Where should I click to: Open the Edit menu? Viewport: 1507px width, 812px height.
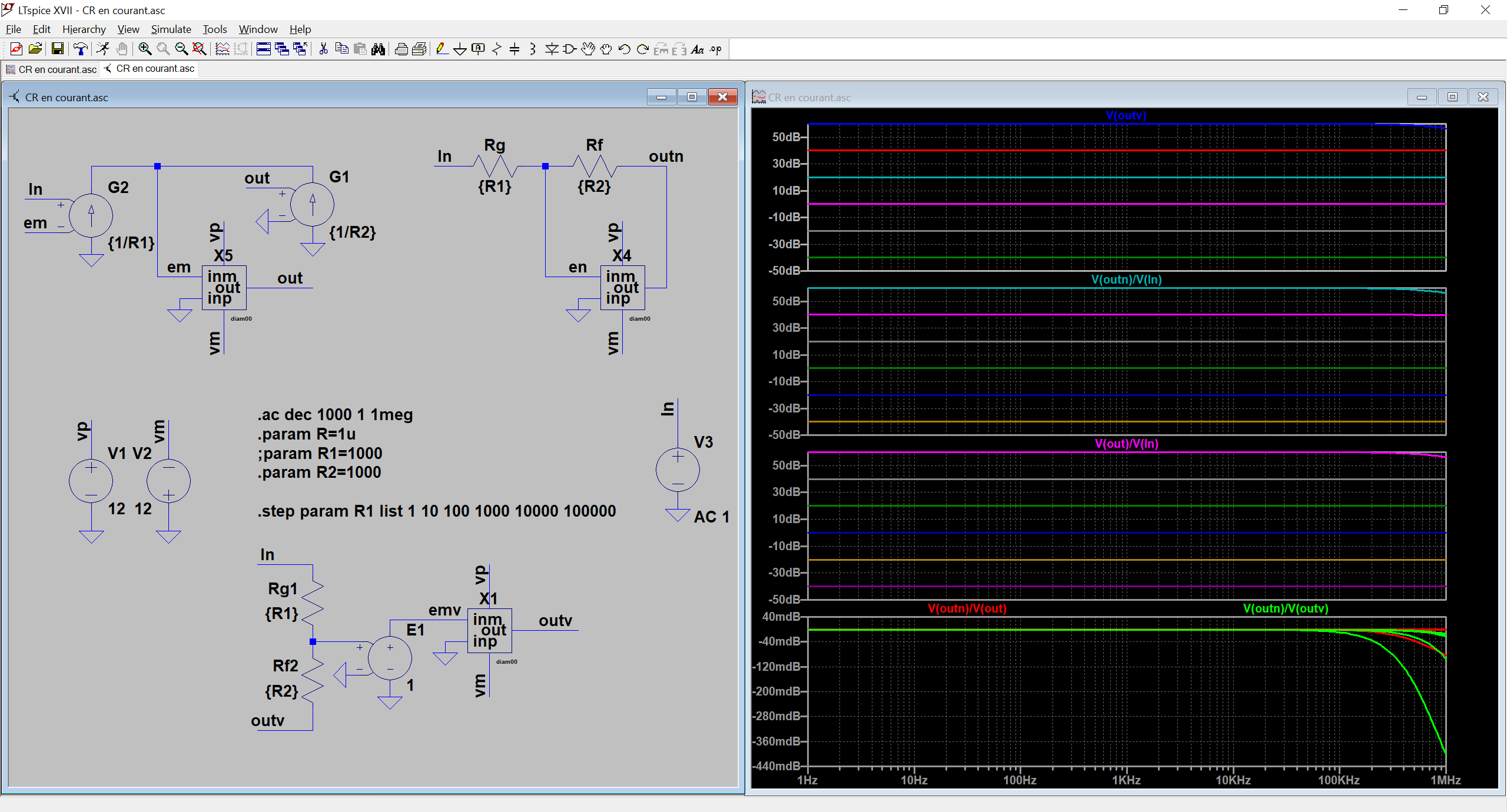click(41, 29)
